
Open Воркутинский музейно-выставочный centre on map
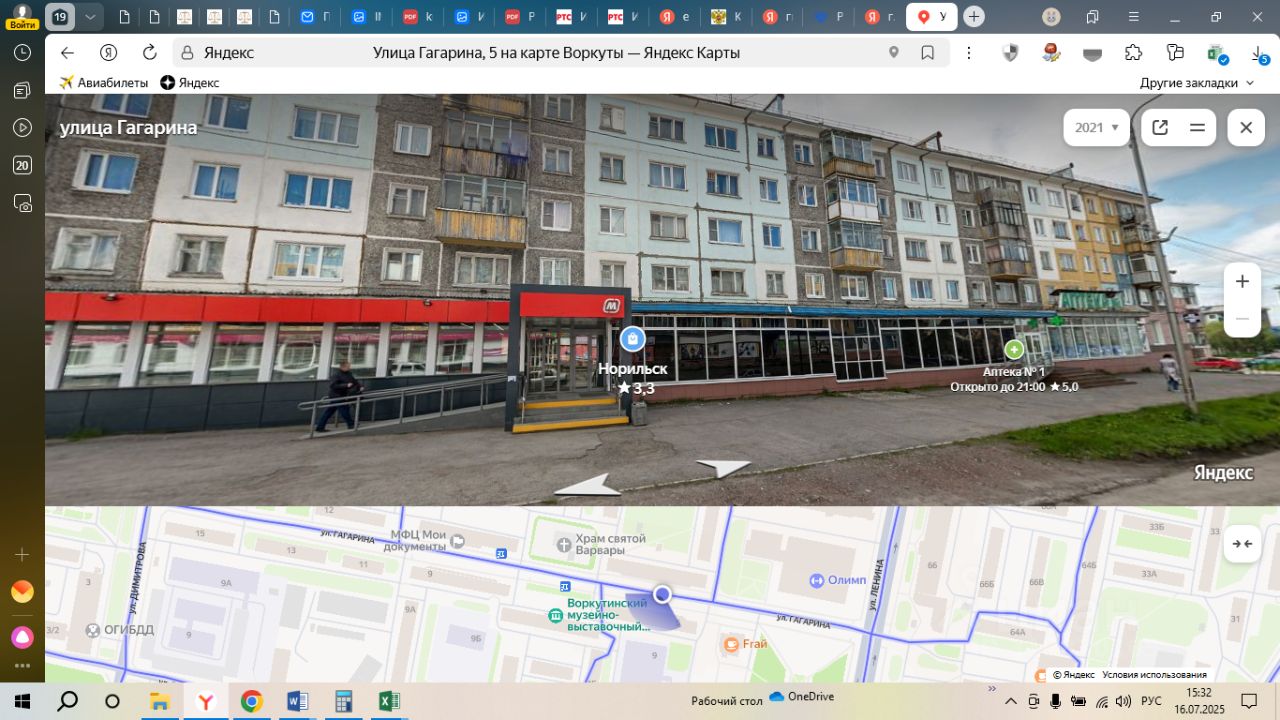click(599, 615)
